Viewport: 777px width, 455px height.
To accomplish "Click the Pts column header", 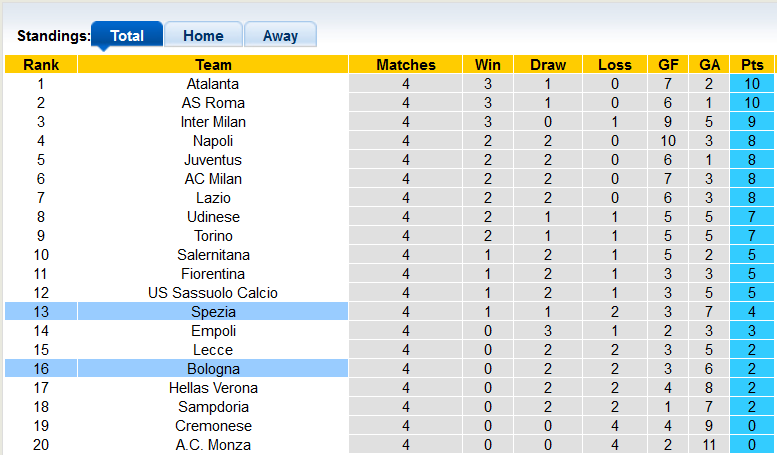I will coord(752,65).
